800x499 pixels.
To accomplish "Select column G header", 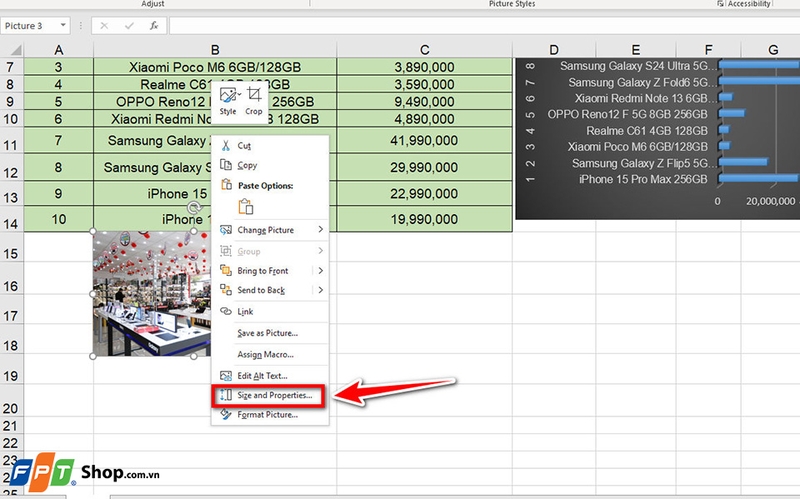I will (770, 49).
